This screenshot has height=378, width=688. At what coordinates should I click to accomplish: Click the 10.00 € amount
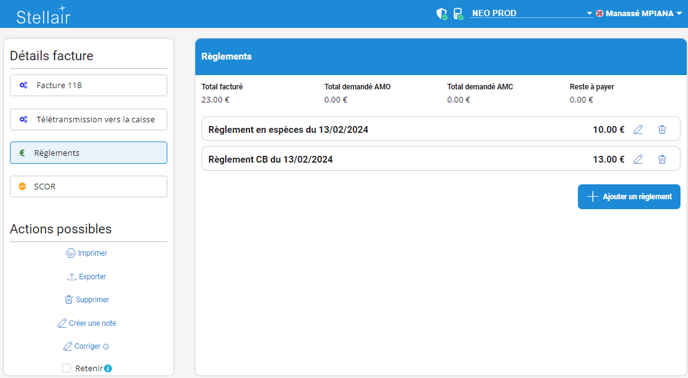tap(609, 130)
